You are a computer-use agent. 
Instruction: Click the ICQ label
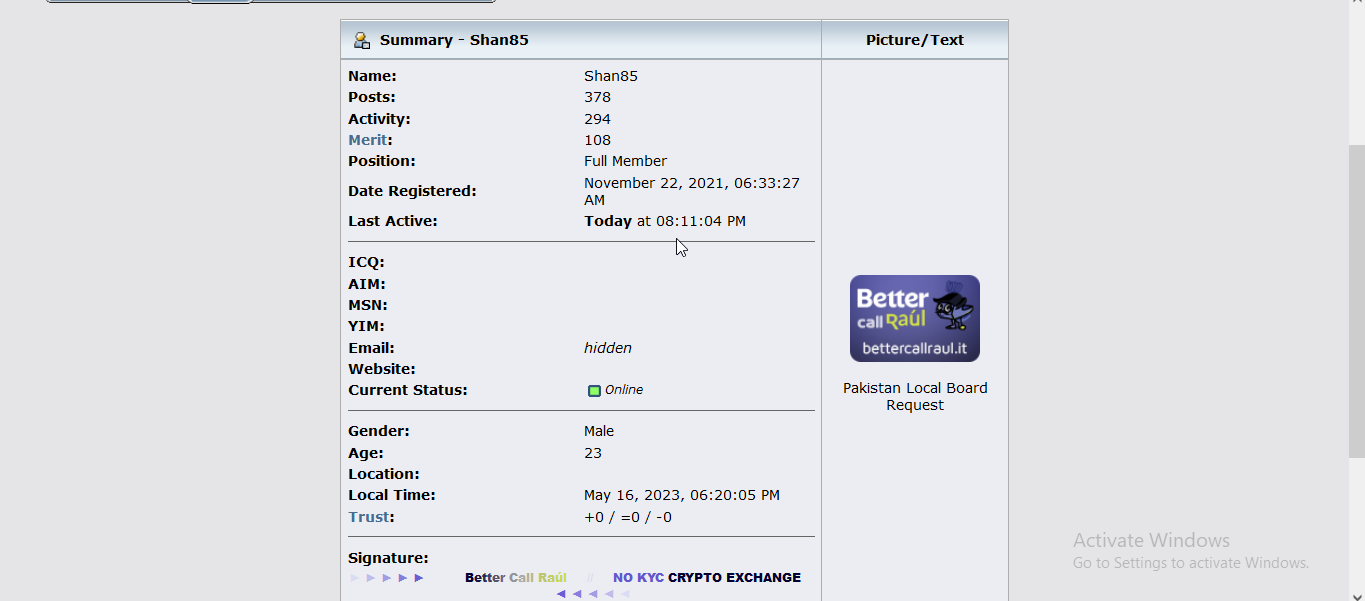tap(366, 262)
